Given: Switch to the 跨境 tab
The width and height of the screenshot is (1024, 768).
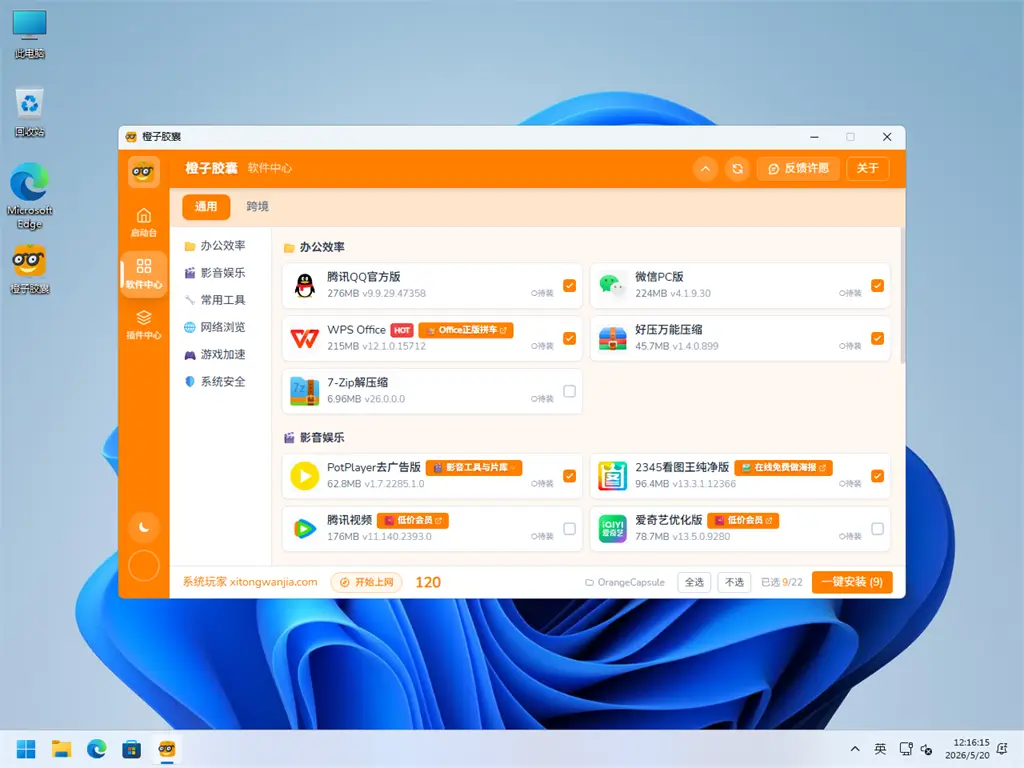Looking at the screenshot, I should pos(257,206).
